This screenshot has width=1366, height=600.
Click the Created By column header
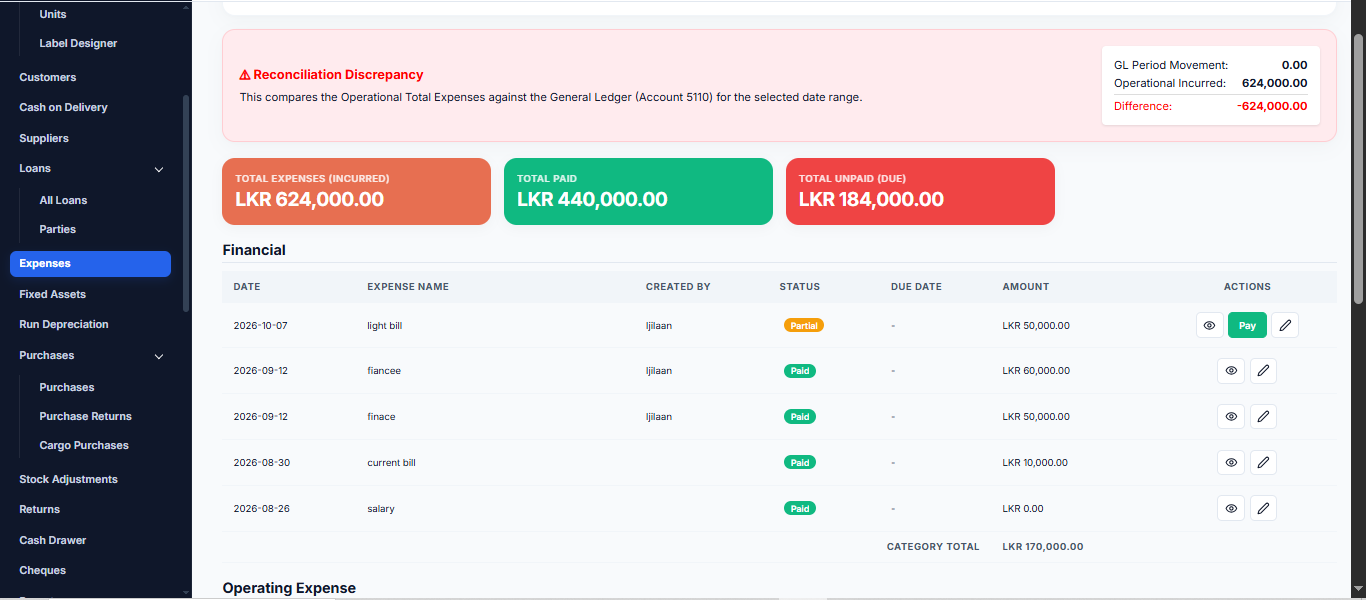678,287
